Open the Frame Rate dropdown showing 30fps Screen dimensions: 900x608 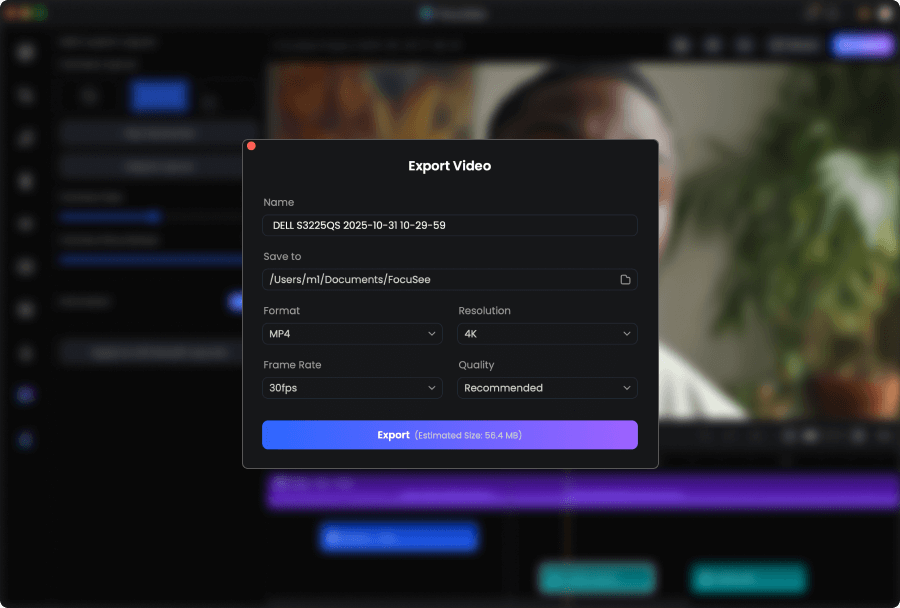[352, 388]
